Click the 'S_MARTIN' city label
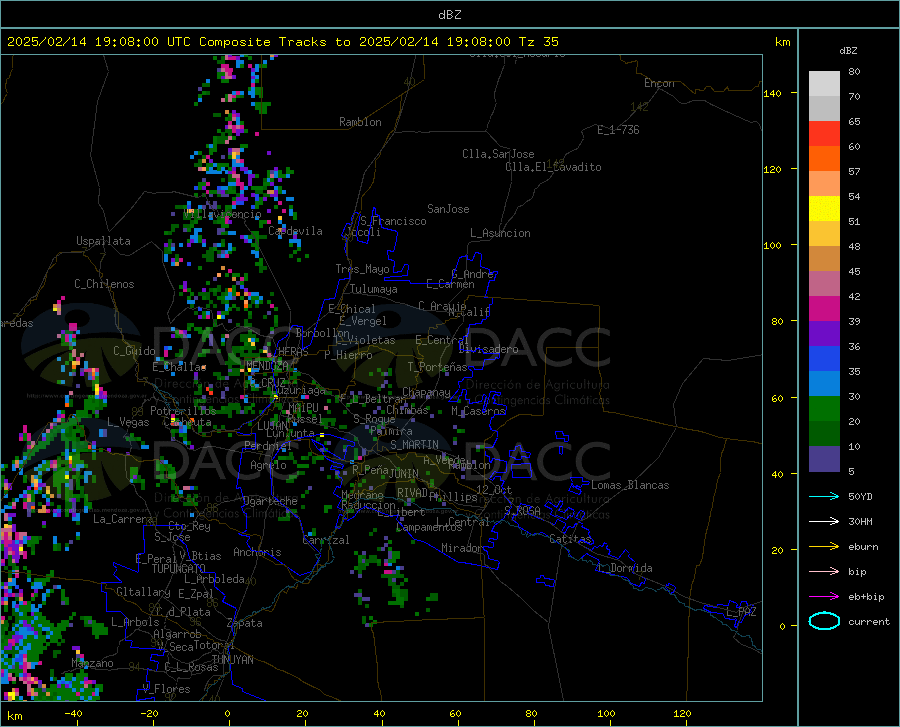 (x=414, y=445)
